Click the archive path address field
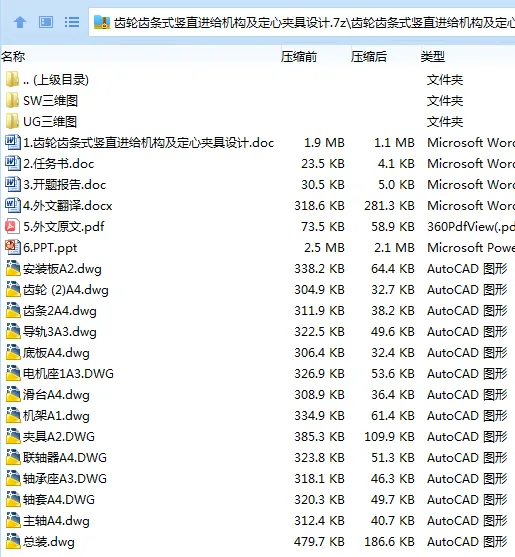The image size is (515, 557). pos(302,22)
